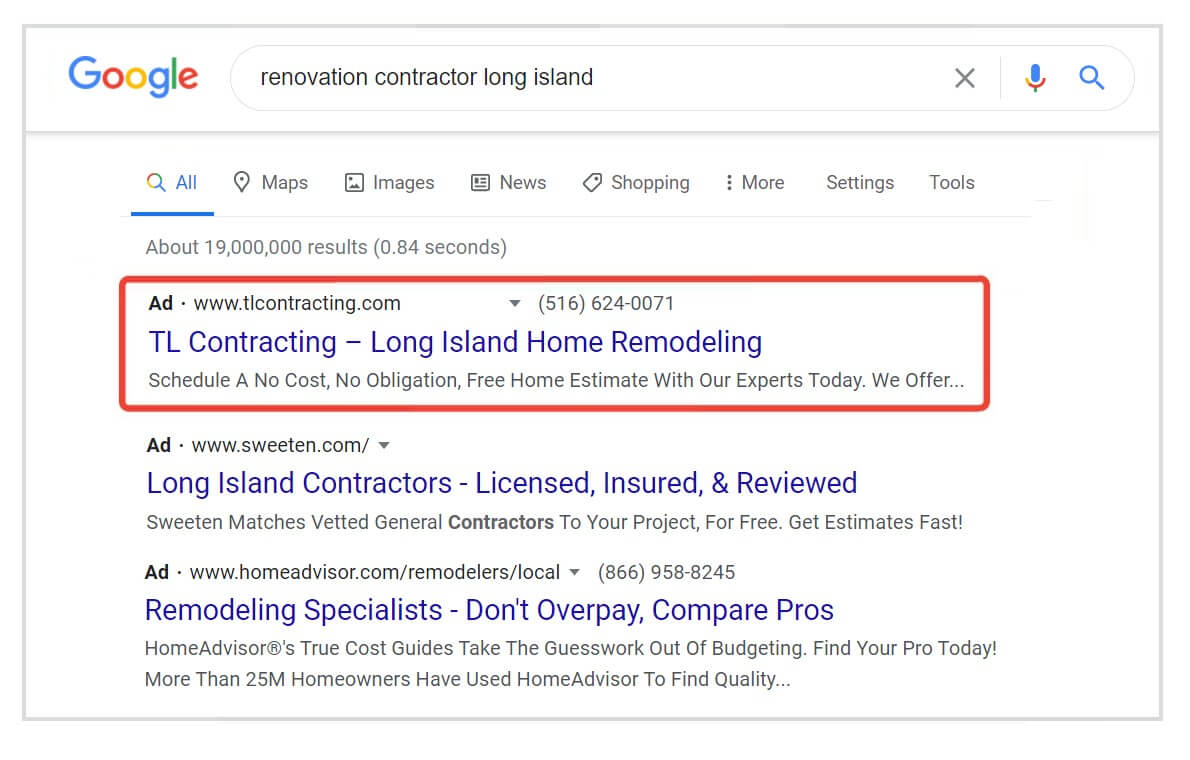Image resolution: width=1190 pixels, height=760 pixels.
Task: Open Shopping search via the tag icon
Action: tap(592, 182)
